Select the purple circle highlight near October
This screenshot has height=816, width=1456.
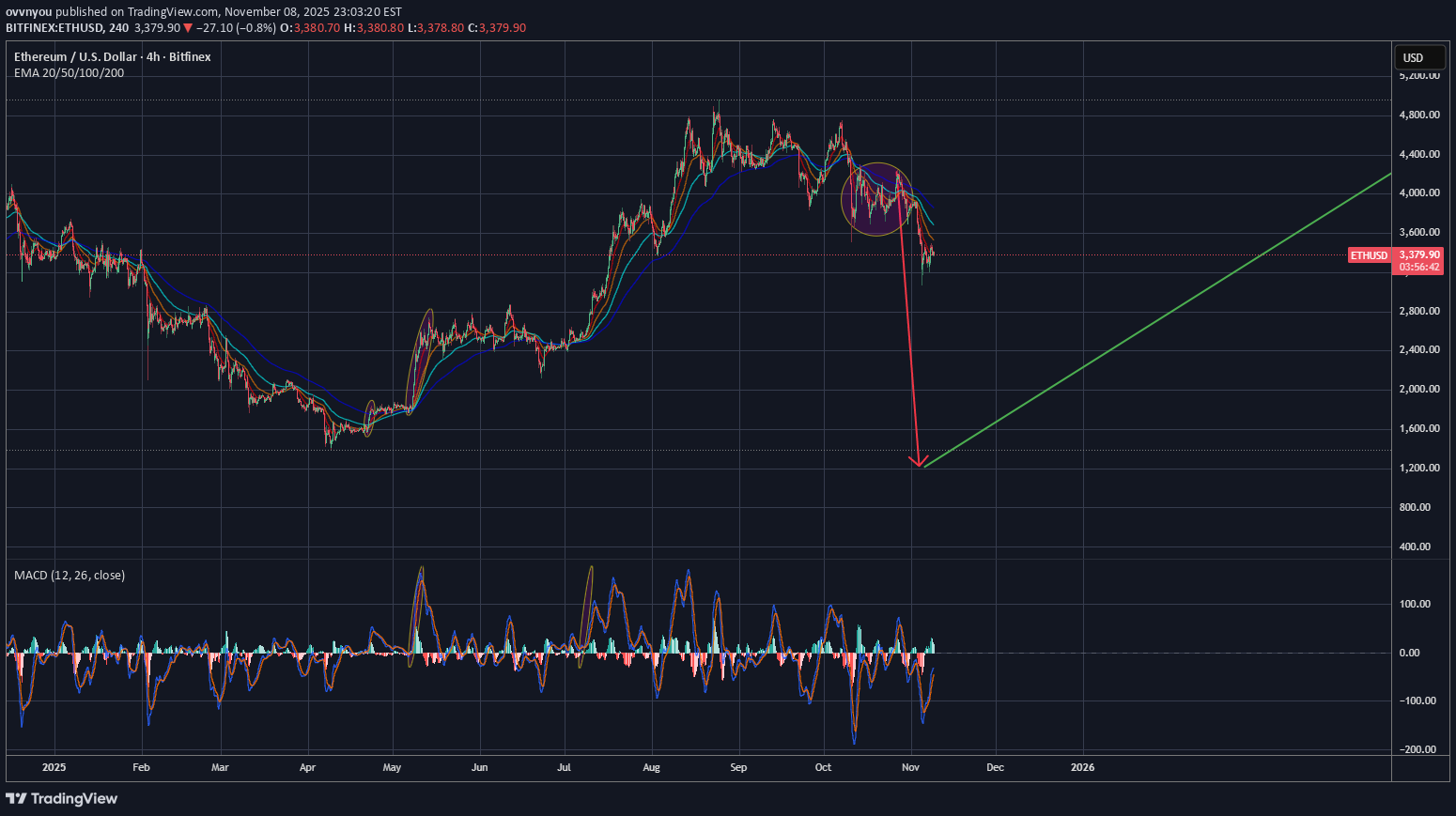coord(876,198)
